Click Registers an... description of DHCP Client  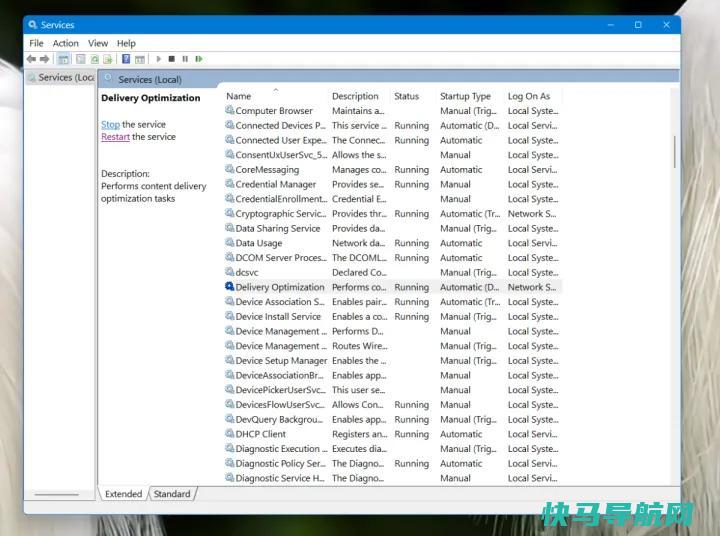coord(360,434)
